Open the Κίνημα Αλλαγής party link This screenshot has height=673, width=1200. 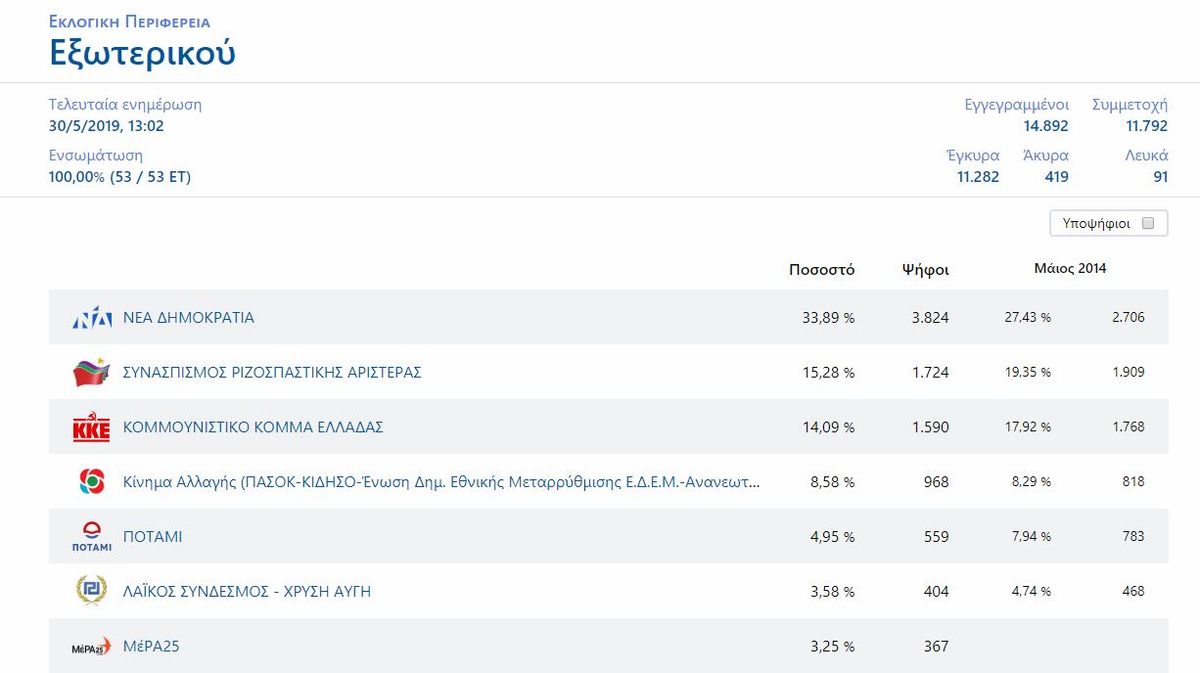click(x=441, y=482)
